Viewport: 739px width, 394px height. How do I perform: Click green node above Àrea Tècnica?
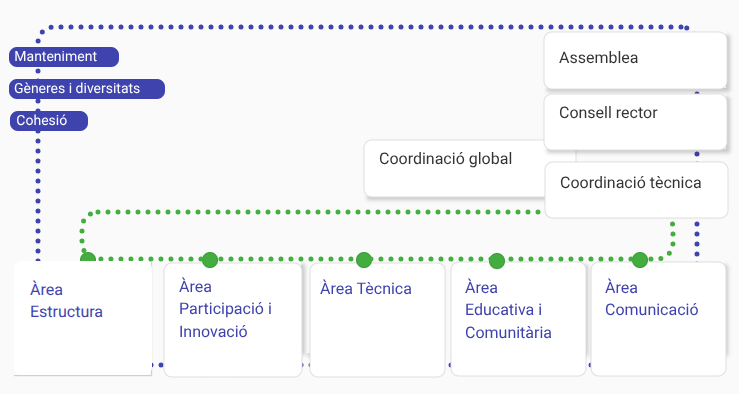click(x=364, y=260)
